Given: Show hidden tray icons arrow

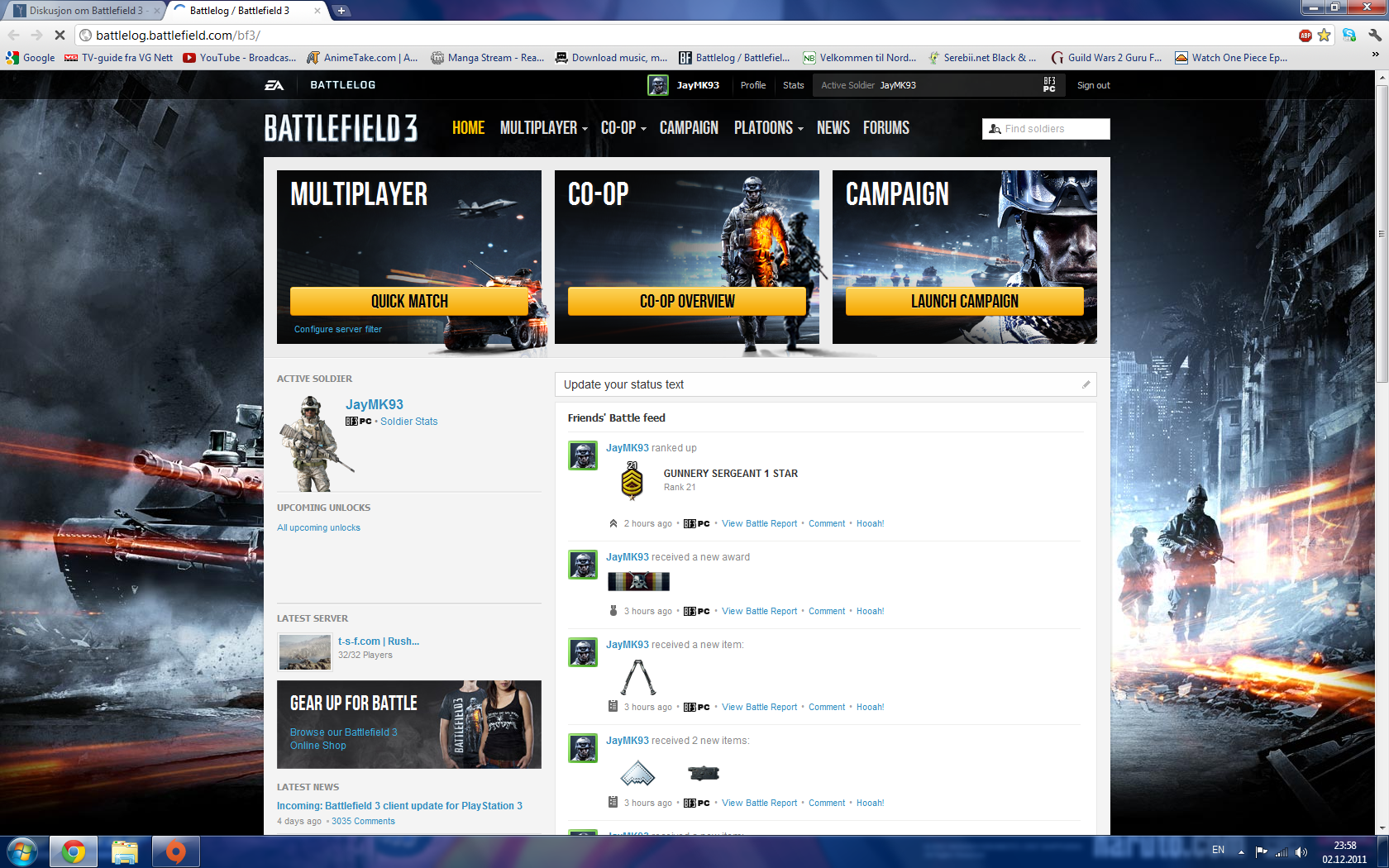Looking at the screenshot, I should [x=1241, y=851].
